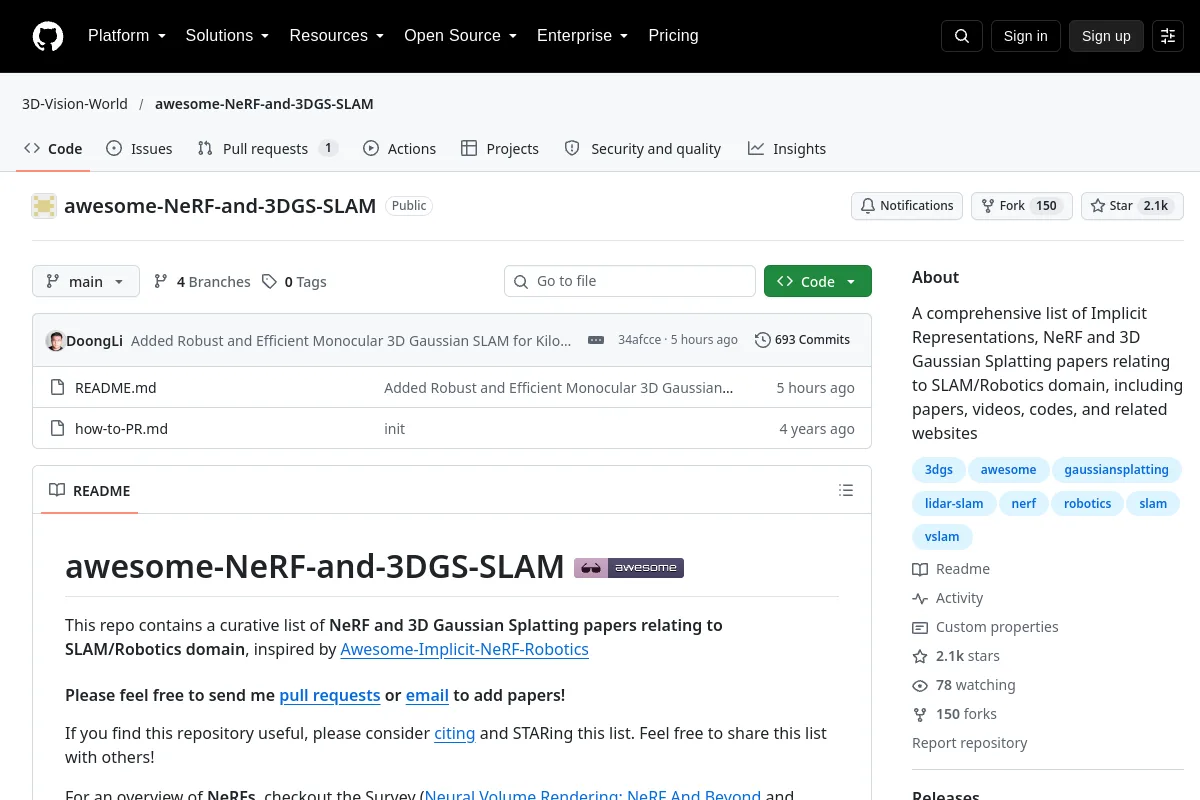1200x800 pixels.
Task: Open awesome-NeRF-and-3DGS-SLAM breadcrumb link
Action: [x=264, y=104]
